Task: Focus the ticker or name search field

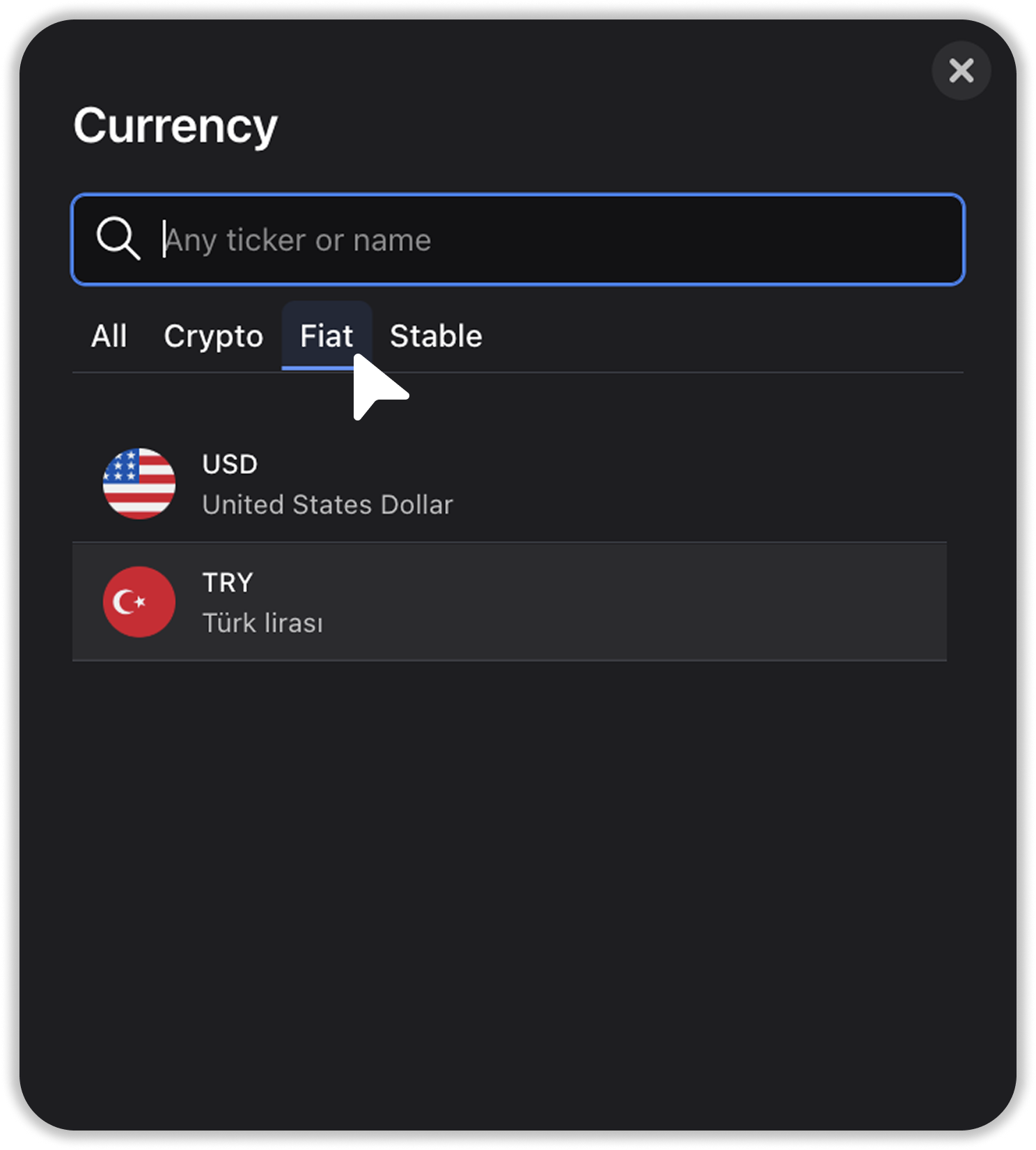Action: 518,239
